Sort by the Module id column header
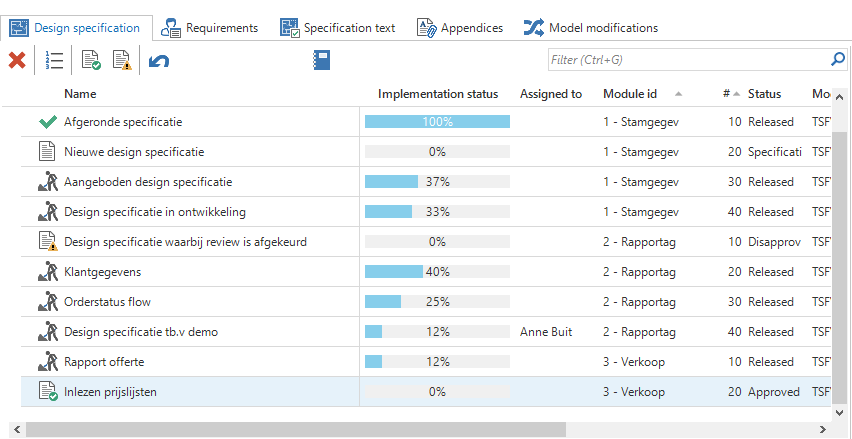This screenshot has width=852, height=439. click(630, 94)
